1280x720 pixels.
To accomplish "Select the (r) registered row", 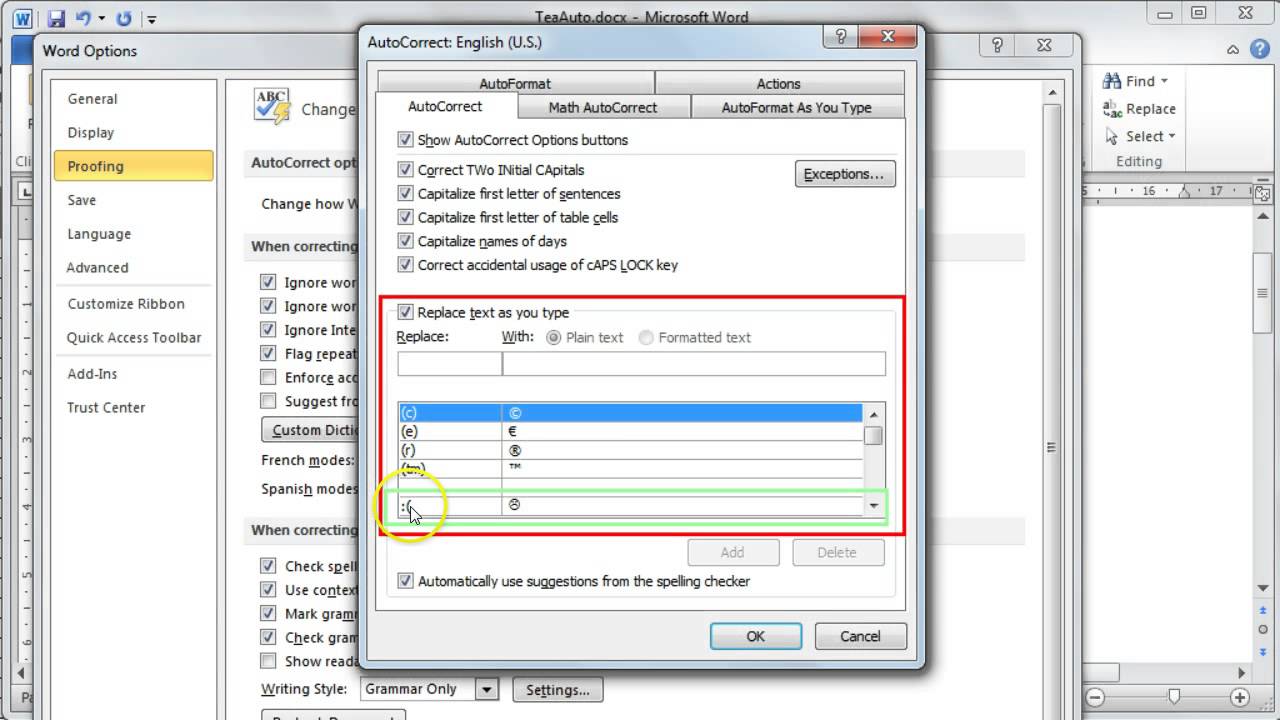I will [630, 450].
